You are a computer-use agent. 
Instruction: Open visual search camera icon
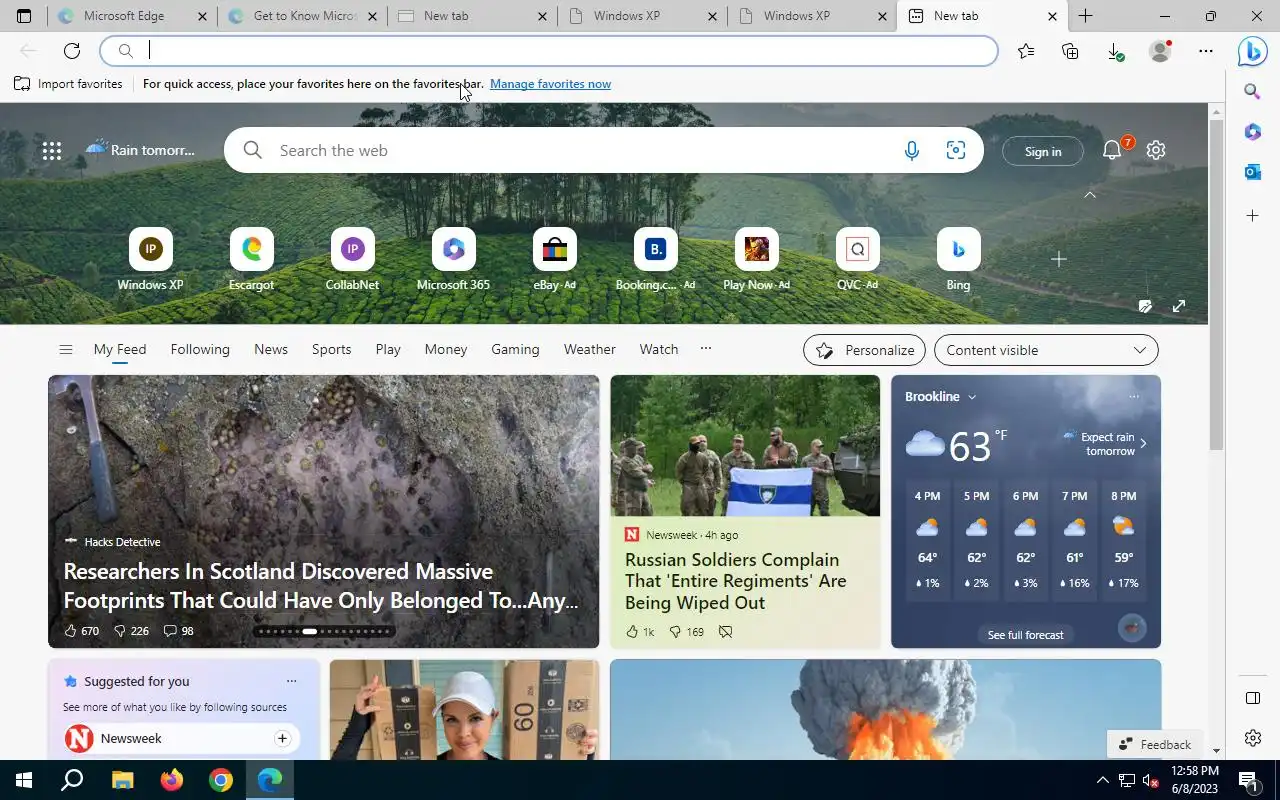coord(956,150)
